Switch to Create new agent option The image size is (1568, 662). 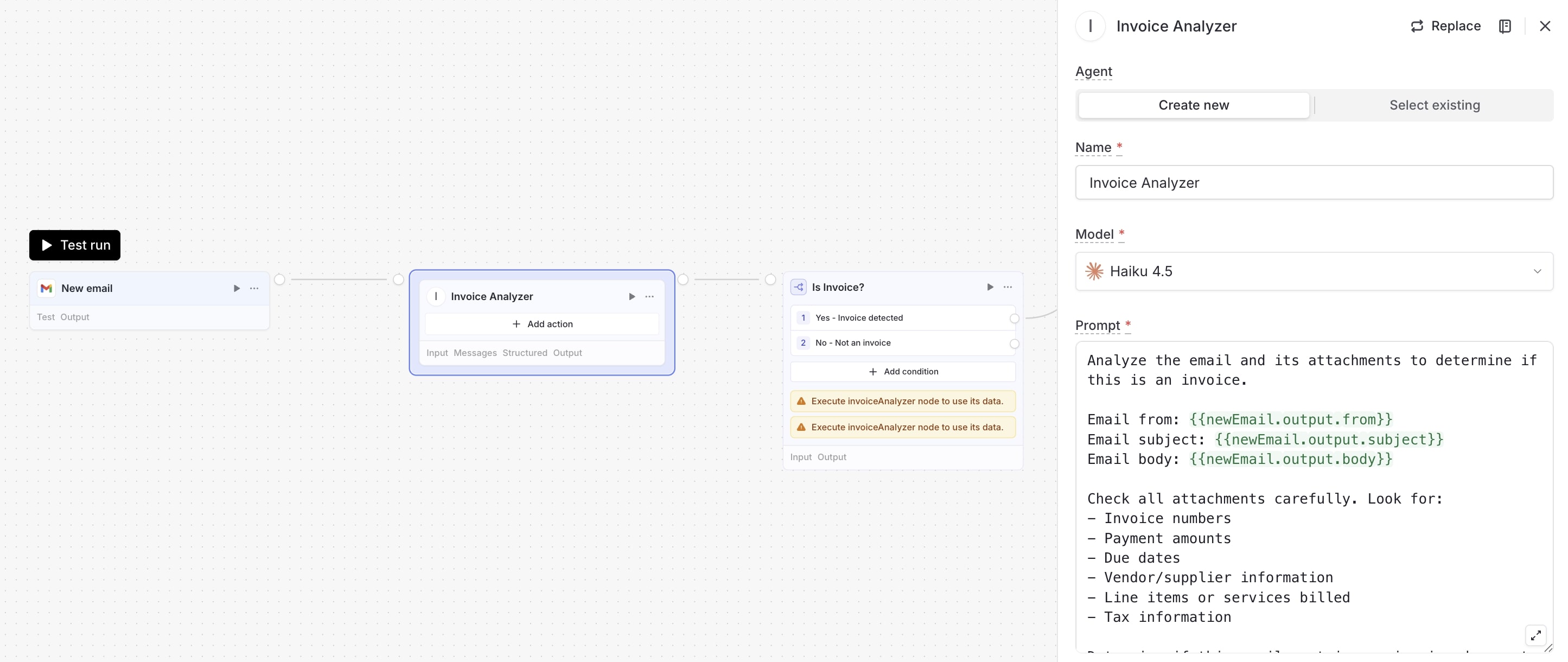(x=1193, y=105)
